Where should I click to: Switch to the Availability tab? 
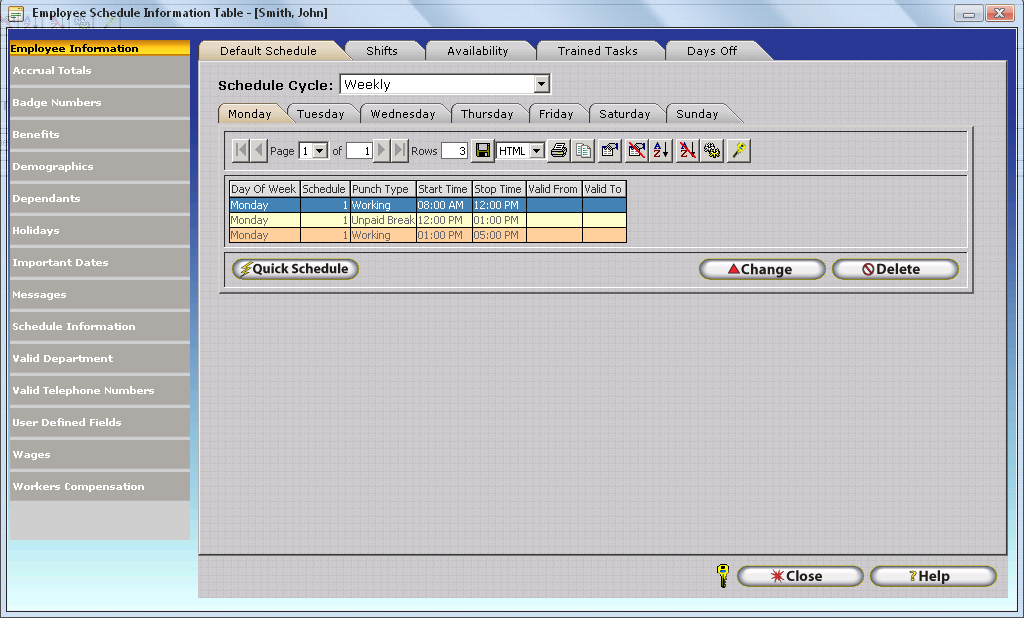tap(477, 51)
